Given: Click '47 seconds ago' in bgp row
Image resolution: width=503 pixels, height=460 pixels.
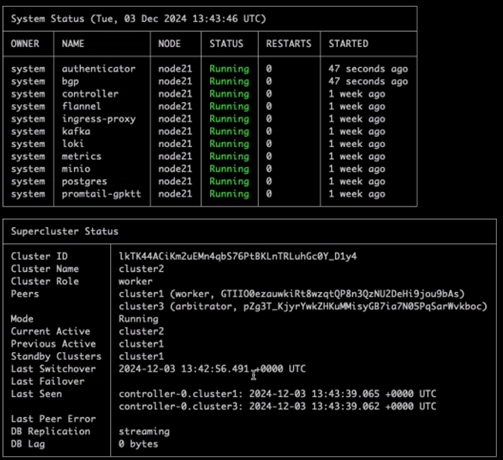Looking at the screenshot, I should point(368,82).
